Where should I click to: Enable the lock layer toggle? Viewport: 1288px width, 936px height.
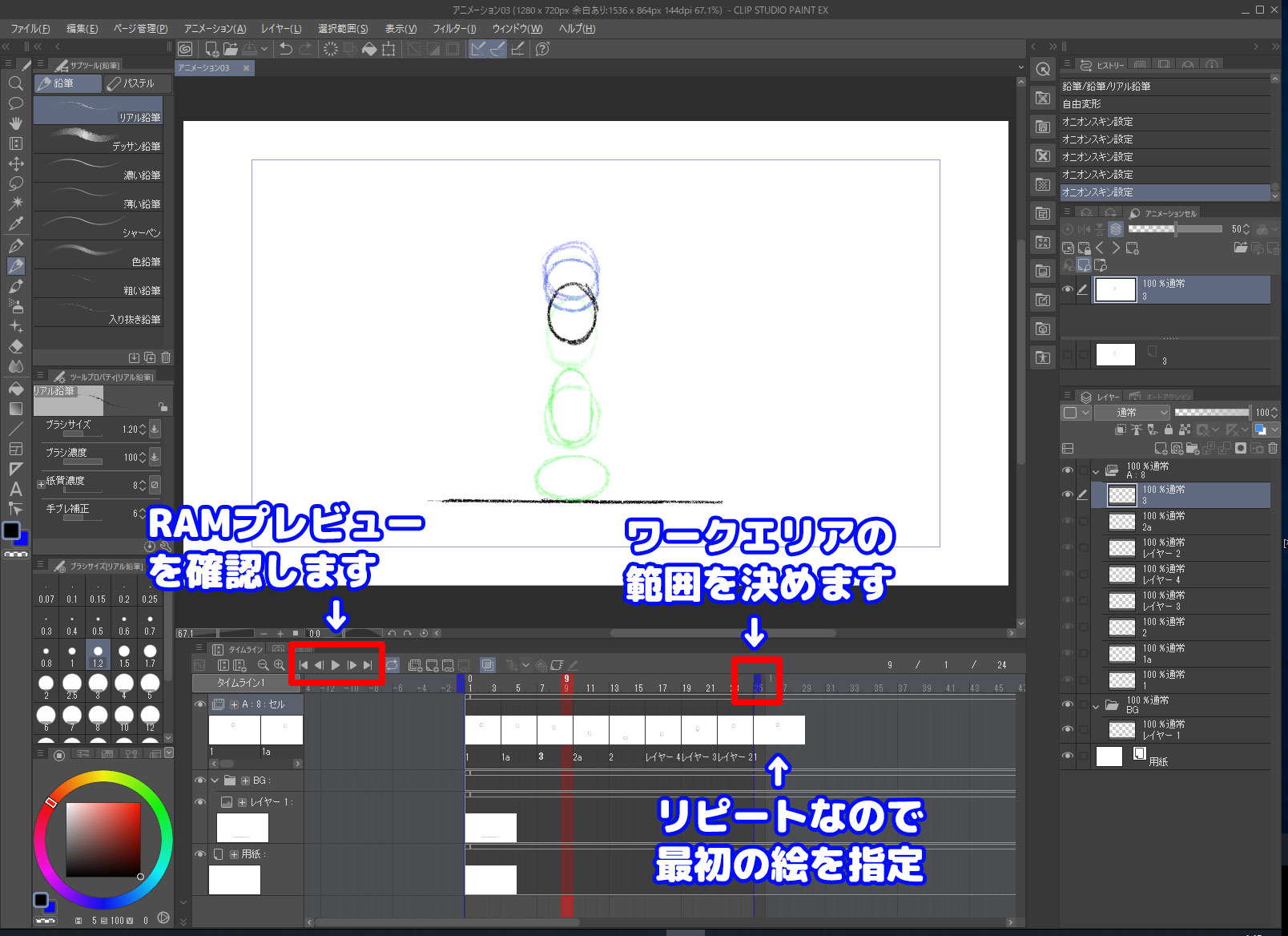click(1169, 429)
